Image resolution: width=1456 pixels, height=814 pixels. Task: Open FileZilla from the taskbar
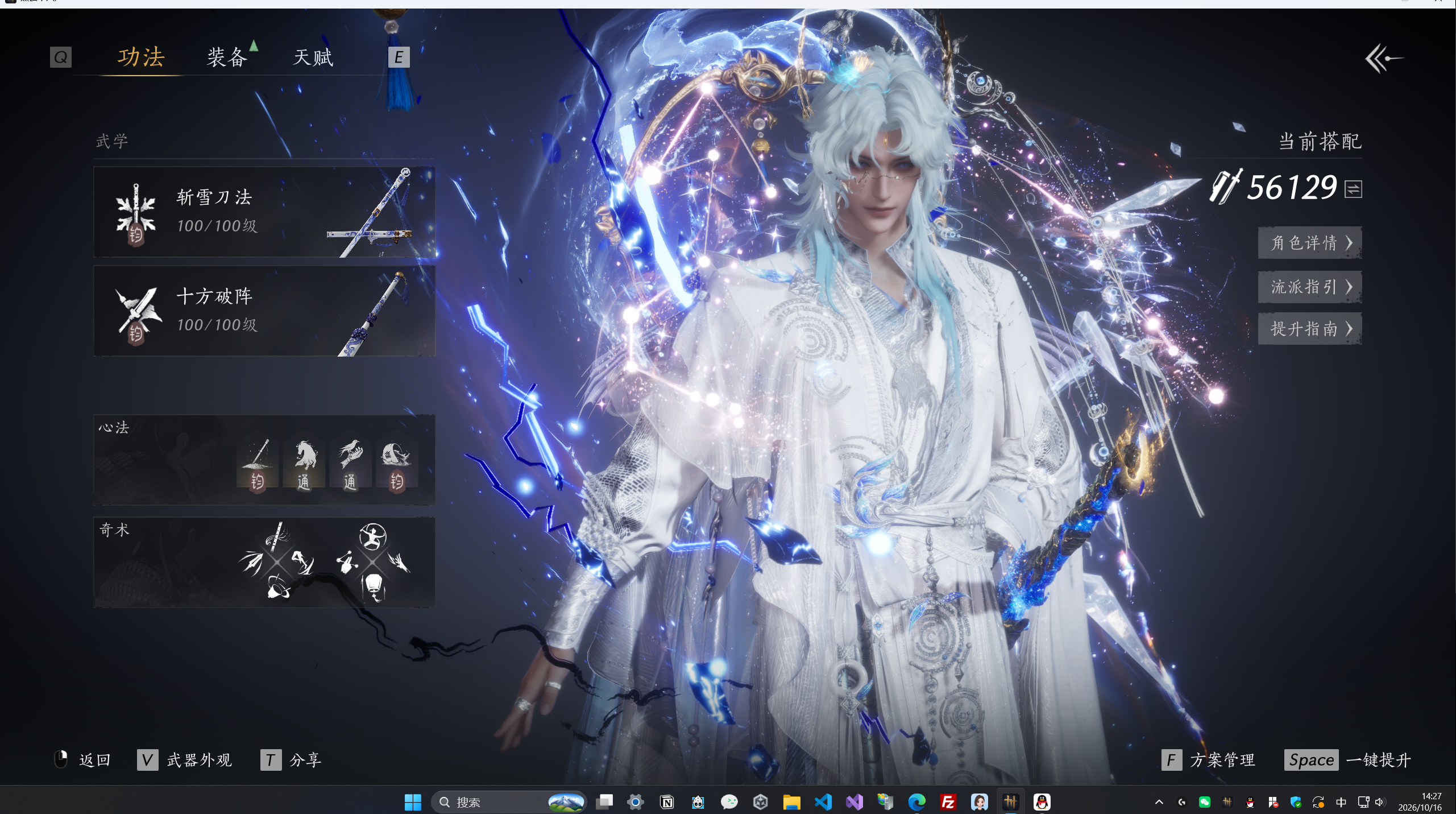[948, 802]
